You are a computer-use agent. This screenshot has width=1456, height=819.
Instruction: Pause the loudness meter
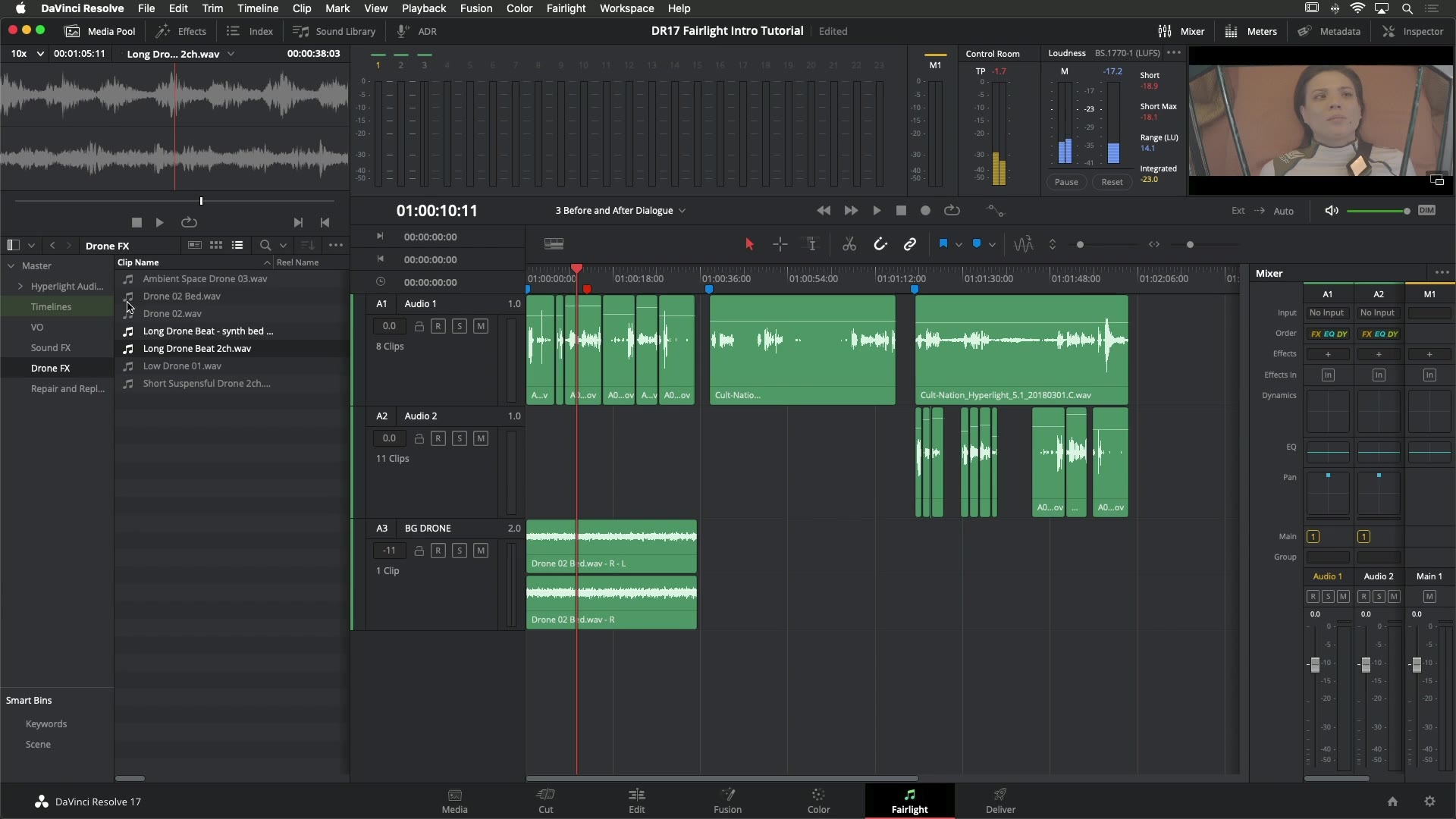click(1066, 182)
